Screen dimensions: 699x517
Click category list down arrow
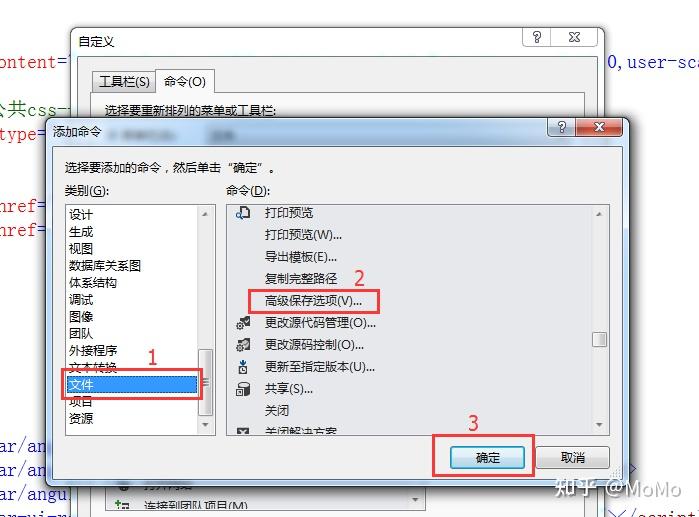tap(205, 425)
